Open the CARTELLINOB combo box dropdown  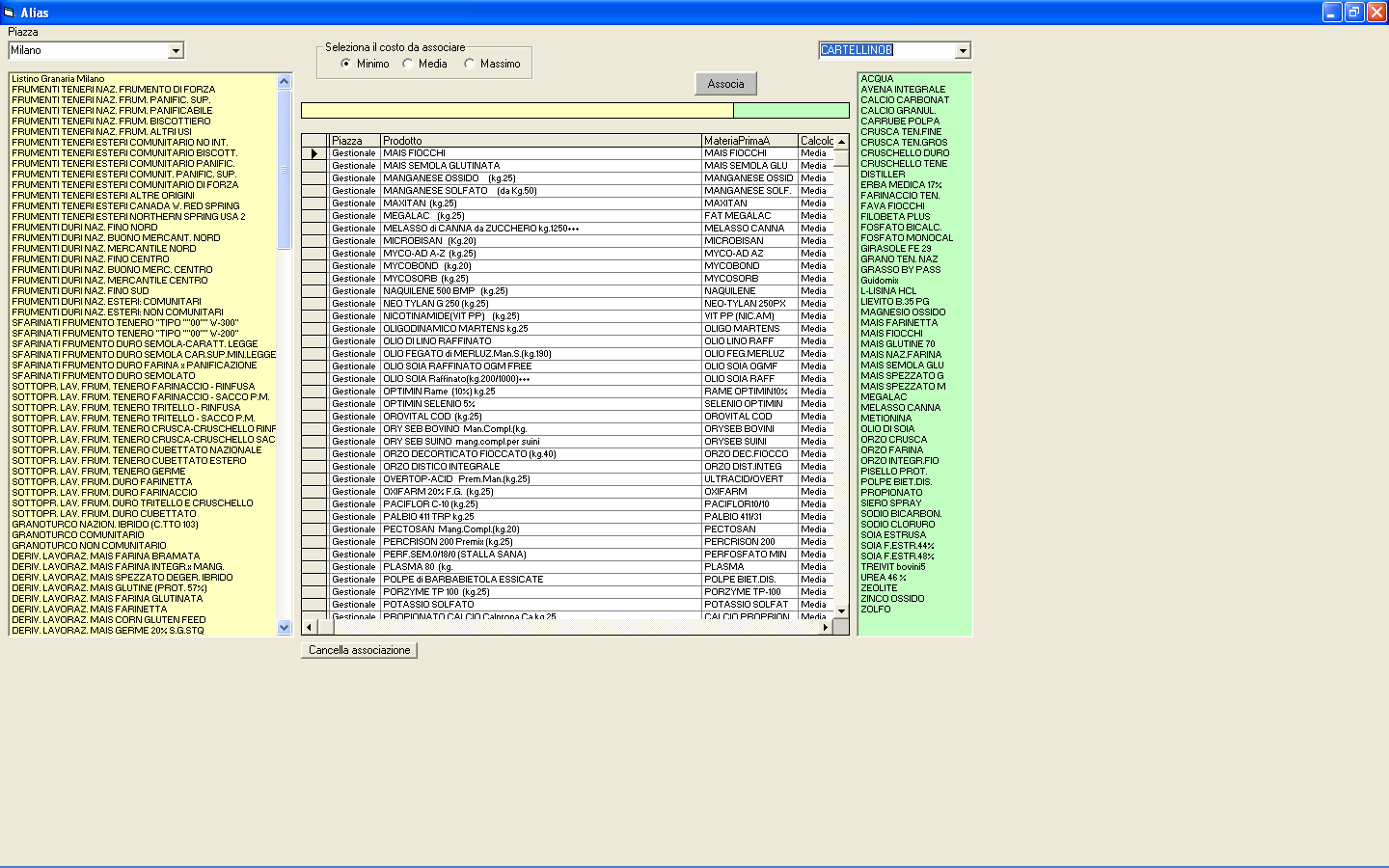pyautogui.click(x=963, y=50)
